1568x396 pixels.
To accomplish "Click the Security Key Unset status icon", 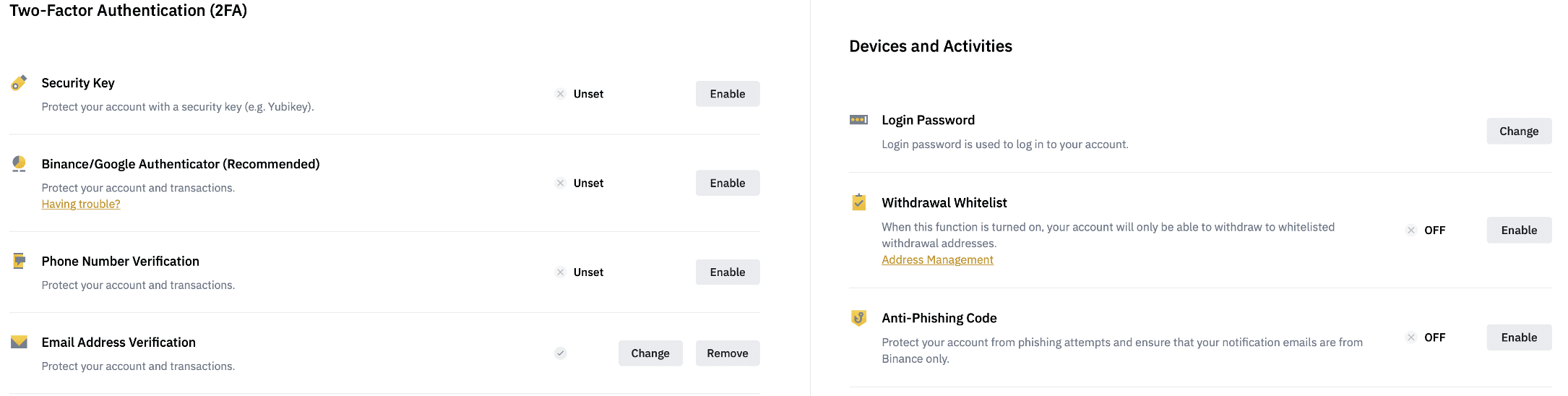I will click(x=560, y=94).
